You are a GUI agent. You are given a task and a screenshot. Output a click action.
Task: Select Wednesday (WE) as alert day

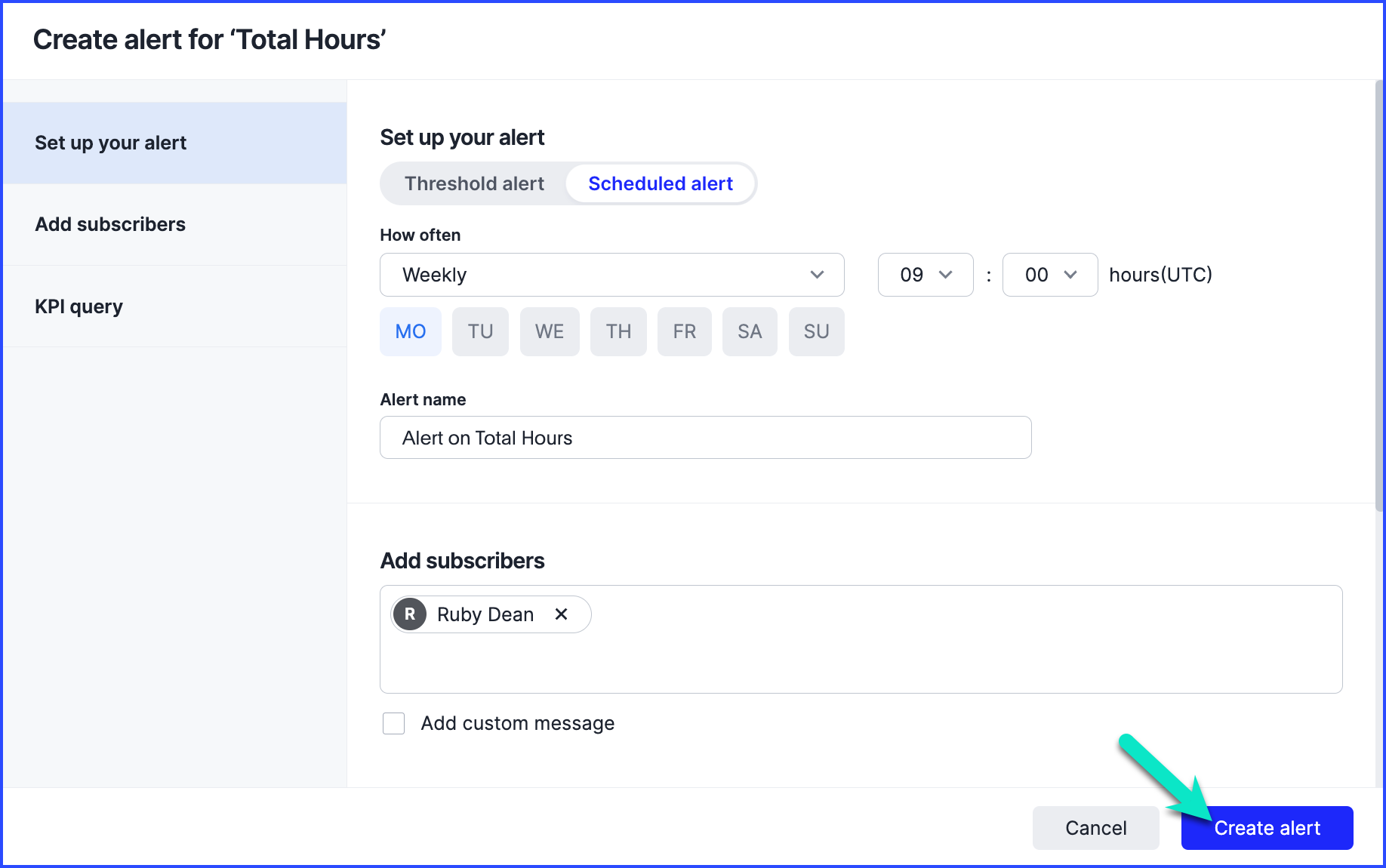click(549, 331)
